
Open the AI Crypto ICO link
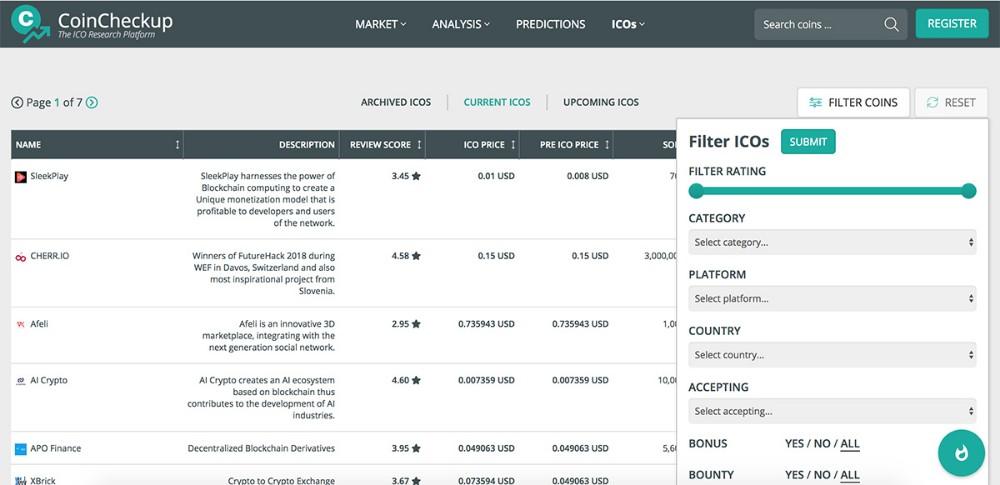48,380
